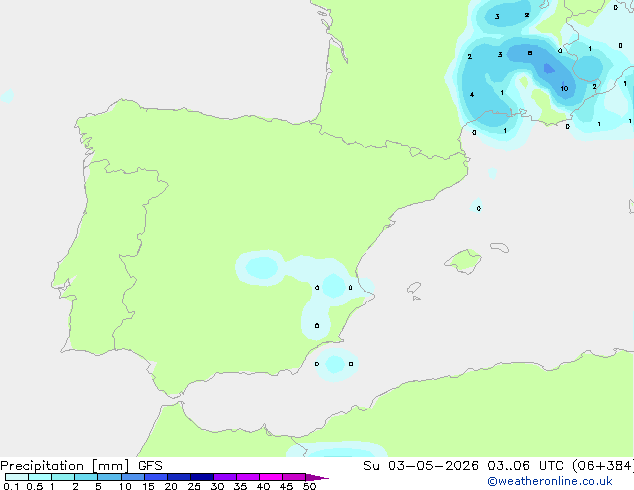
Task: Click the Precipitation [mm] GFS title
Action: click(x=81, y=466)
